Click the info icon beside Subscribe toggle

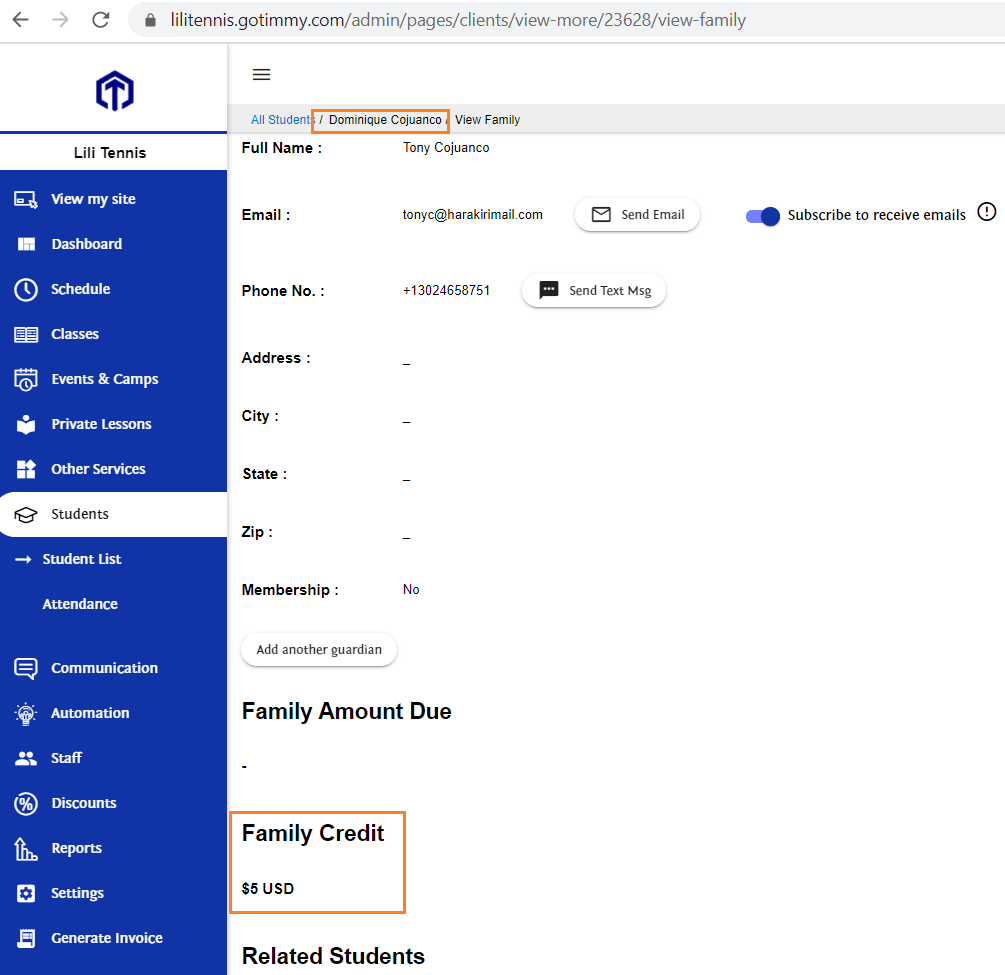(x=986, y=212)
